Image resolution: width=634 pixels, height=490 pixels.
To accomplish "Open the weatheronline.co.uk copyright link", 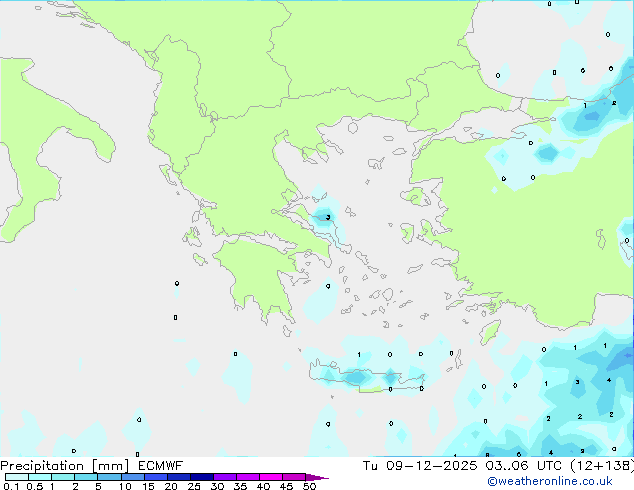I will [x=550, y=481].
